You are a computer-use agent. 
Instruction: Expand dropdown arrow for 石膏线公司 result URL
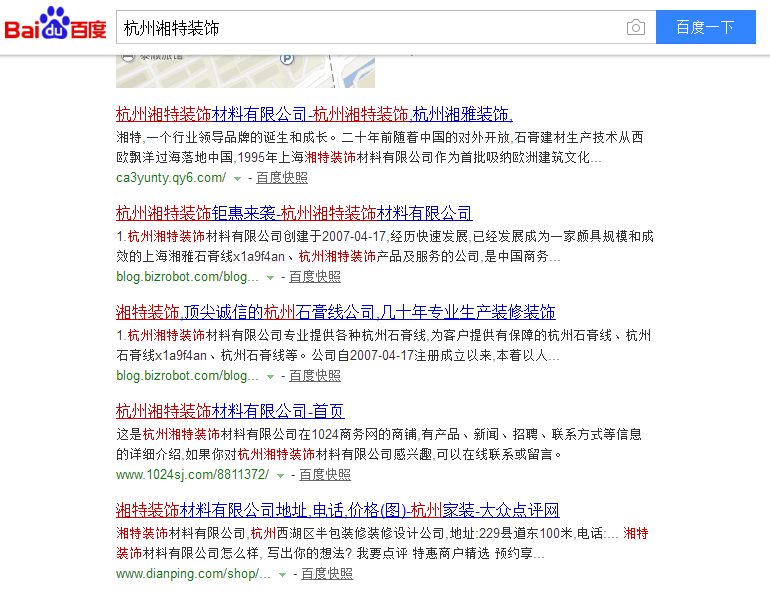[x=270, y=377]
